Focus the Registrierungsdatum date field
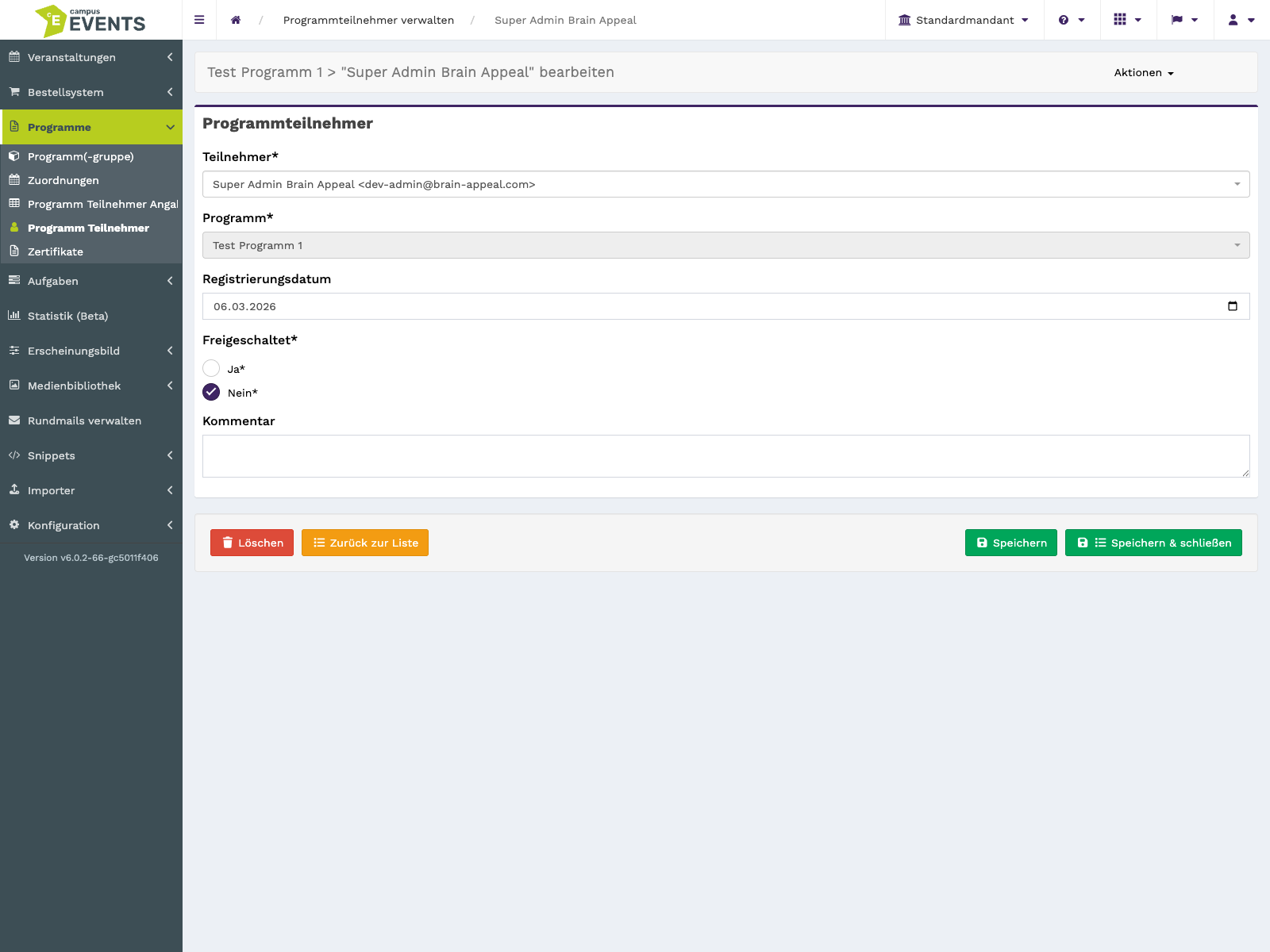The height and width of the screenshot is (952, 1270). coord(726,306)
